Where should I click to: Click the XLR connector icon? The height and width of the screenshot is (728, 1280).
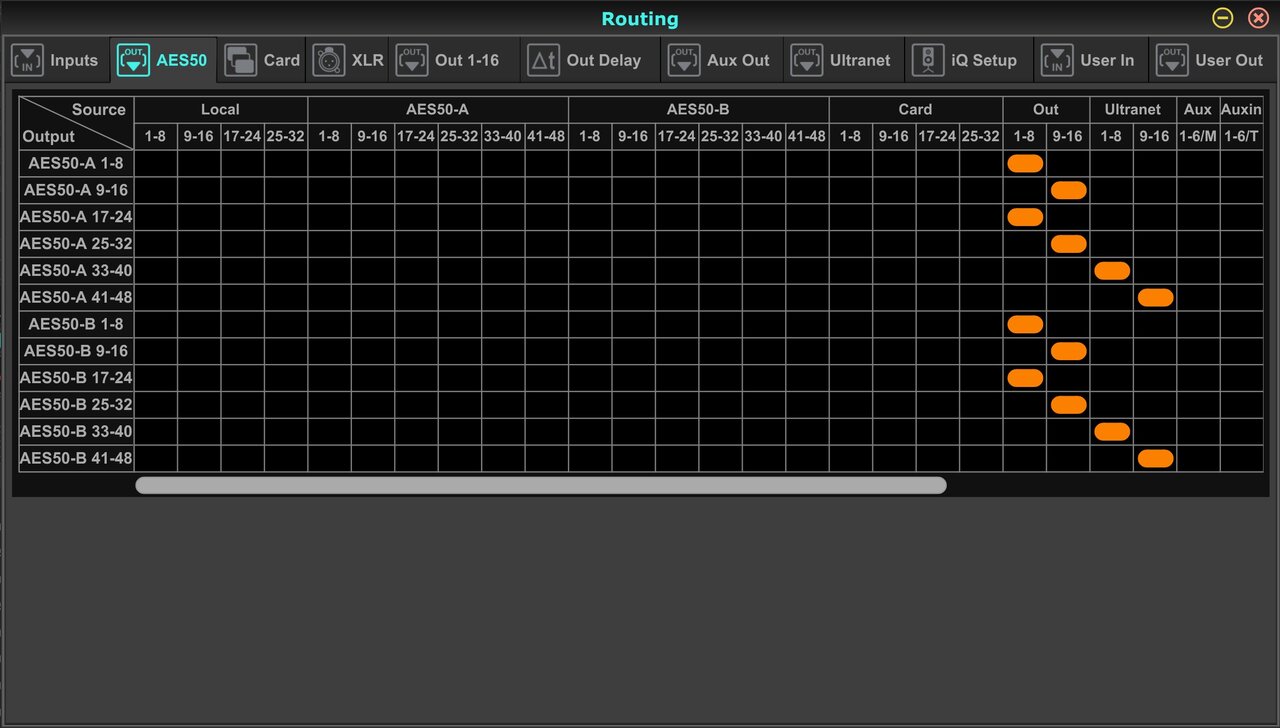pyautogui.click(x=328, y=60)
